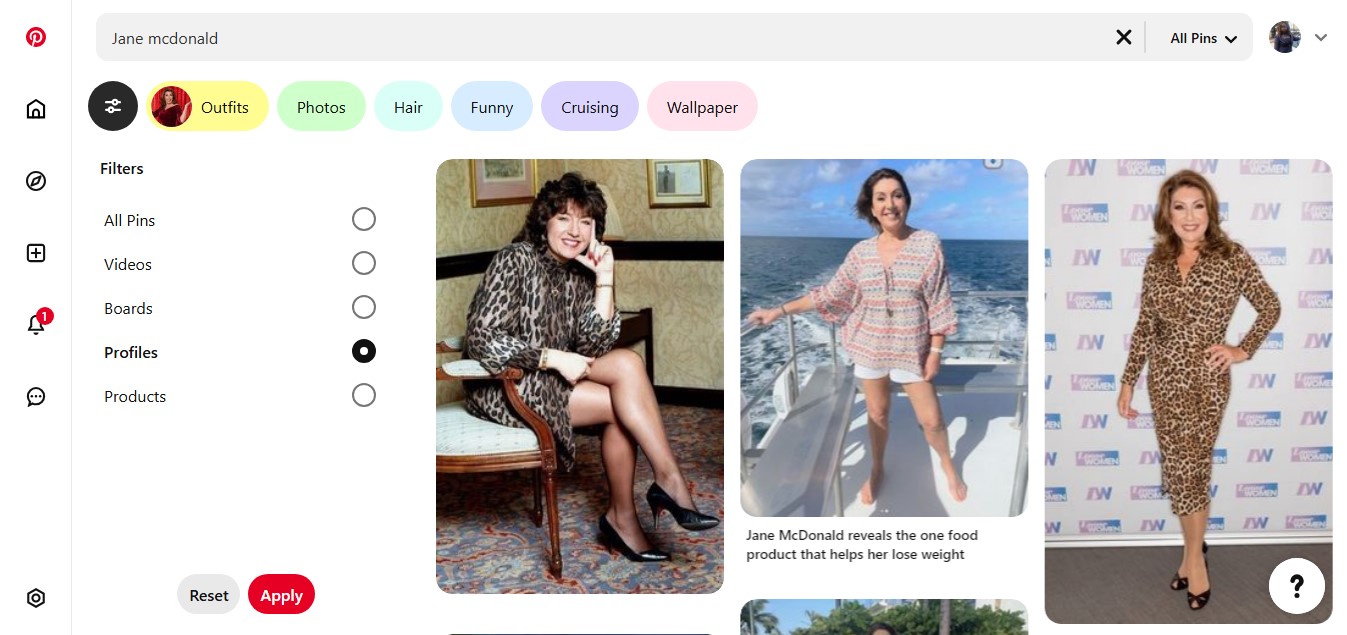1347x635 pixels.
Task: Open the Jane McDonald weight loss article link
Action: point(863,544)
